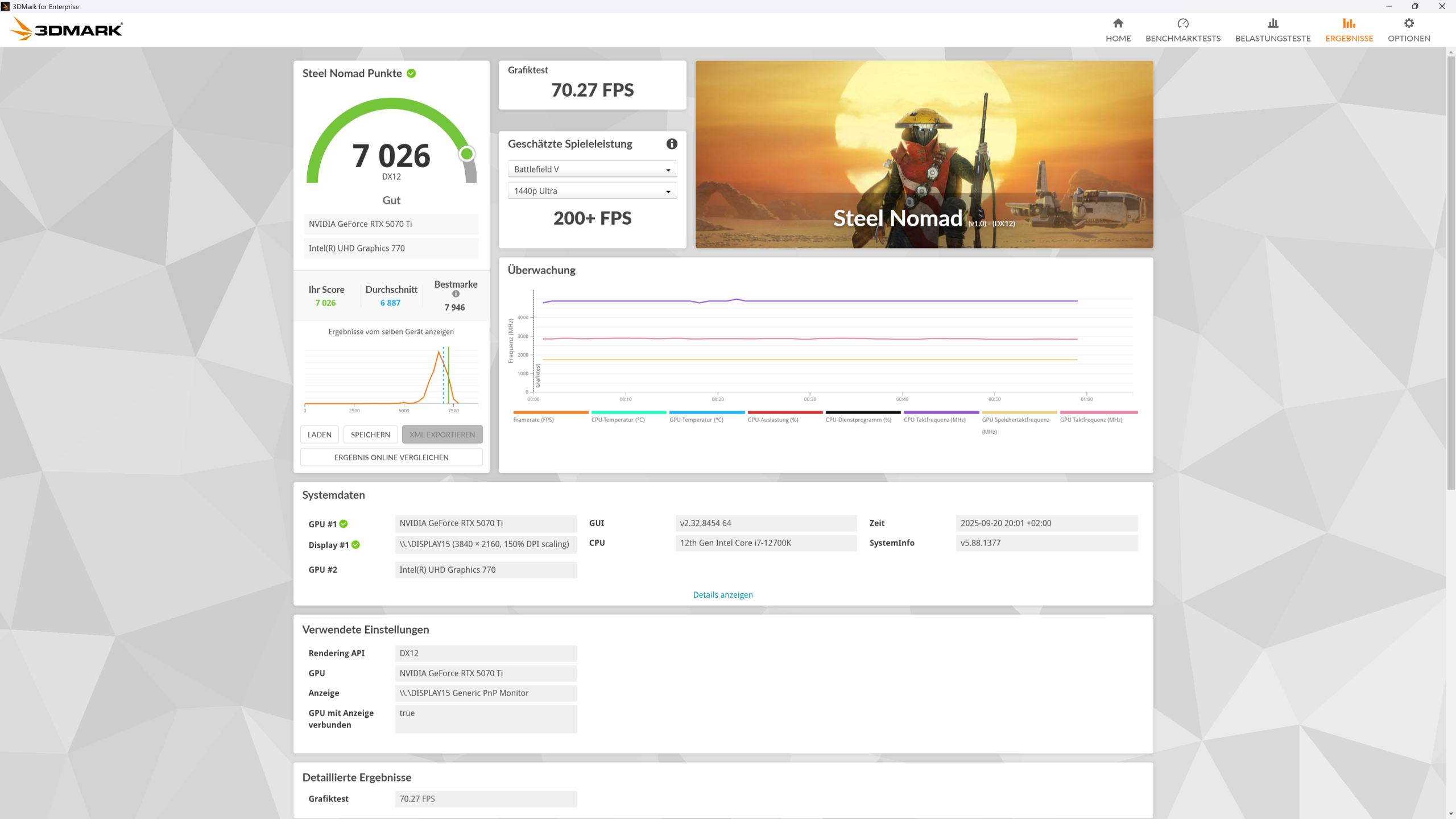Open the 1440p Ultra resolution dropdown
Screen dimensions: 1456x819
click(592, 191)
